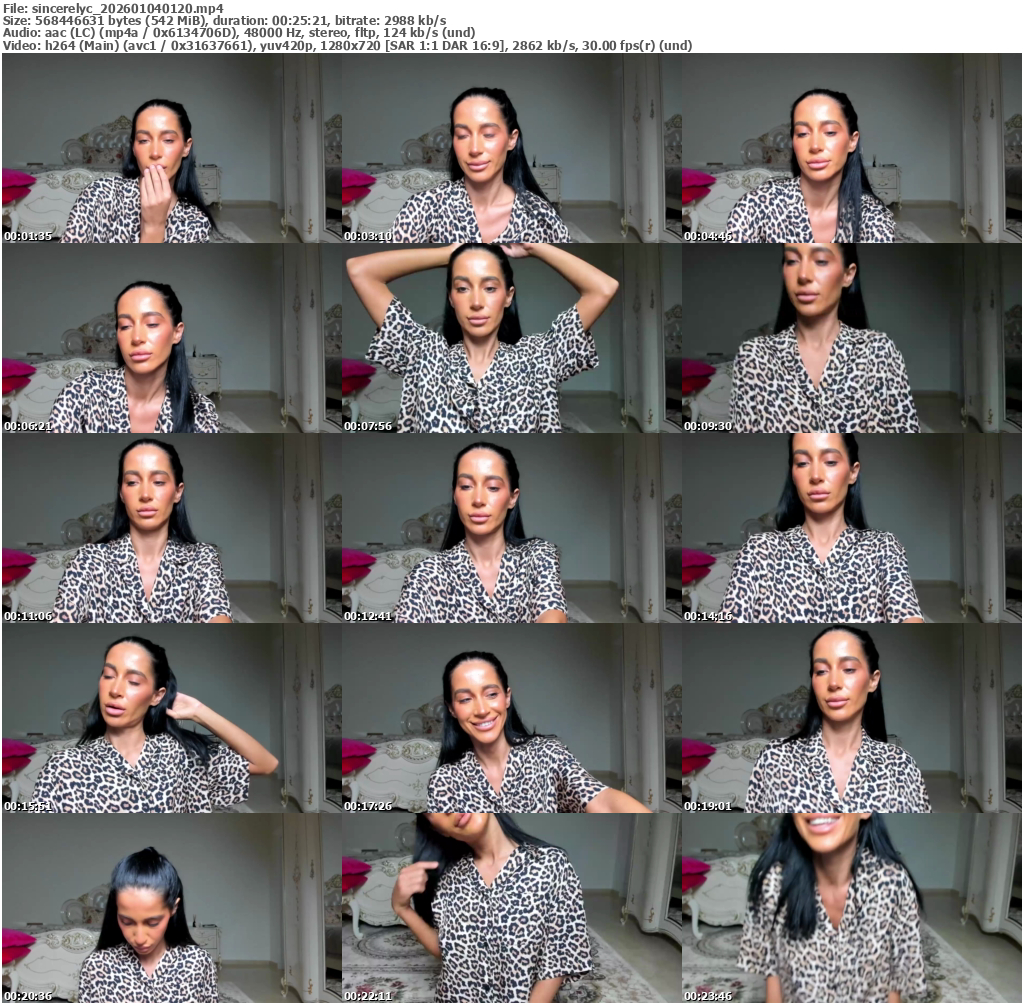Select the thumbnail timestamped 00:09:30

852,338
